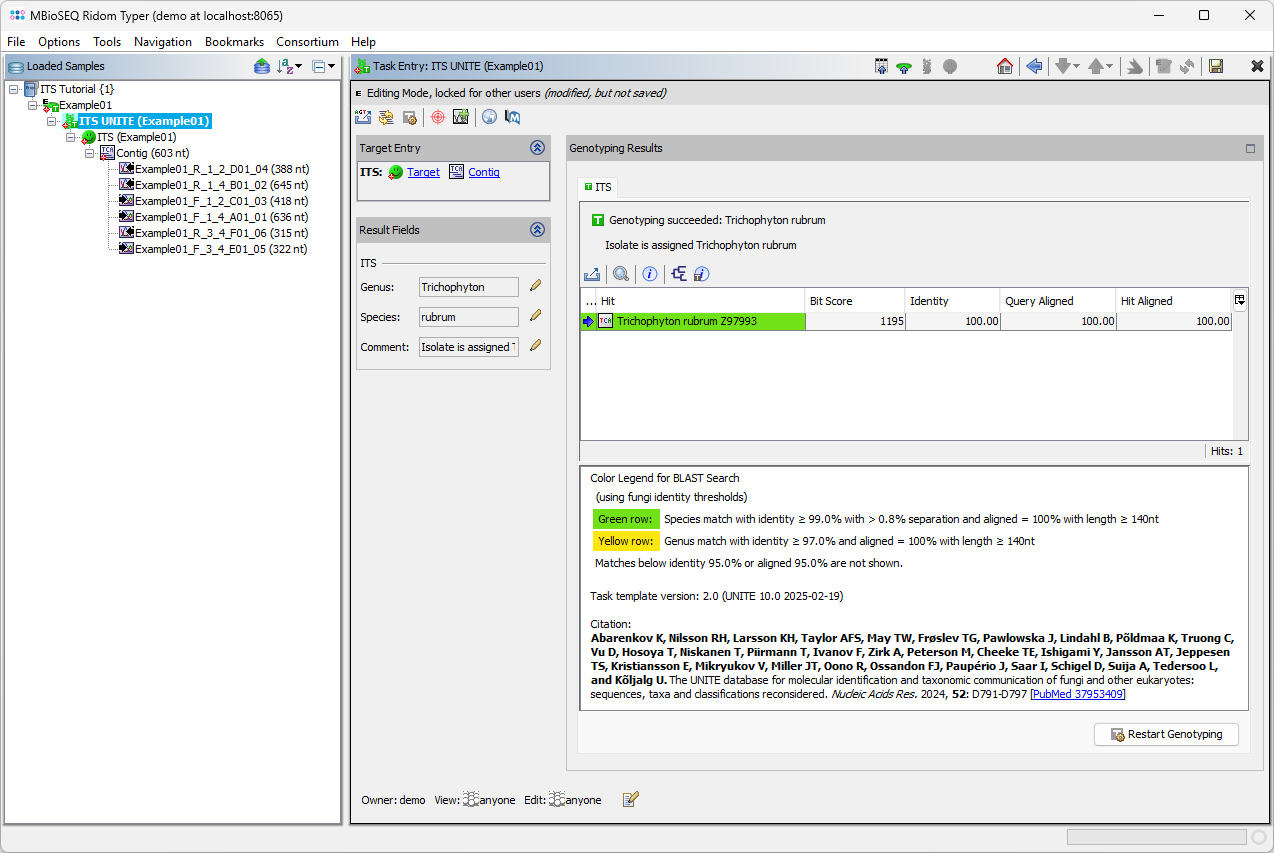Viewport: 1274px width, 853px height.
Task: Click the blue info icon above the hits
Action: 650,273
